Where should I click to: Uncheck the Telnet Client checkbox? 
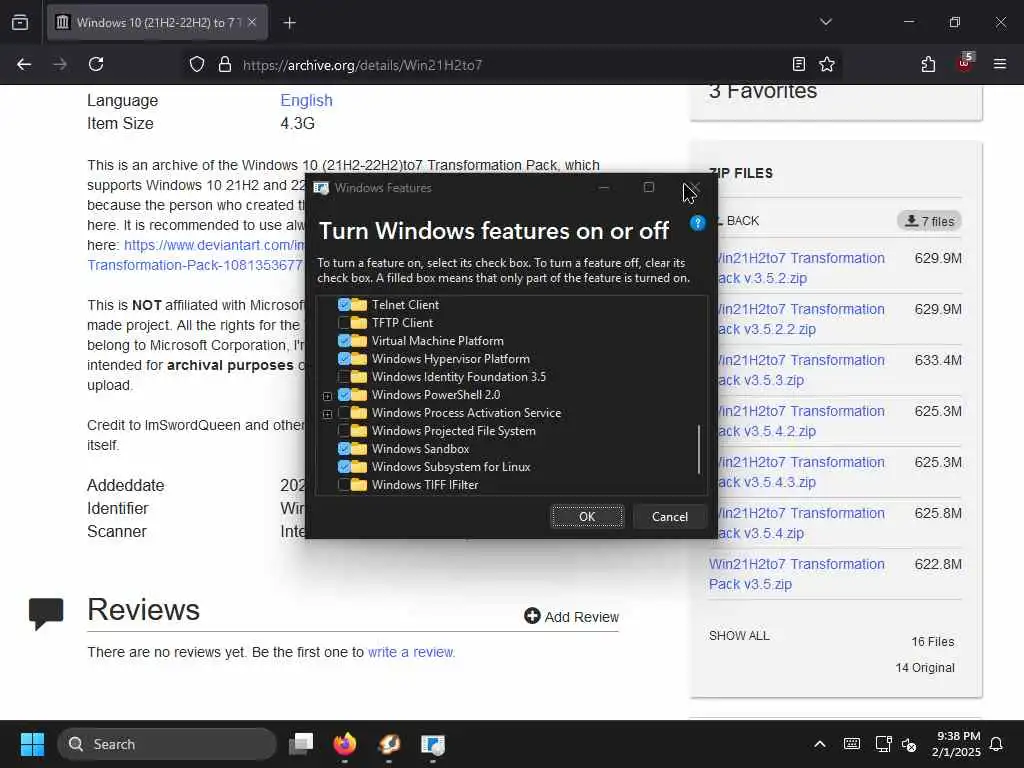coord(344,305)
